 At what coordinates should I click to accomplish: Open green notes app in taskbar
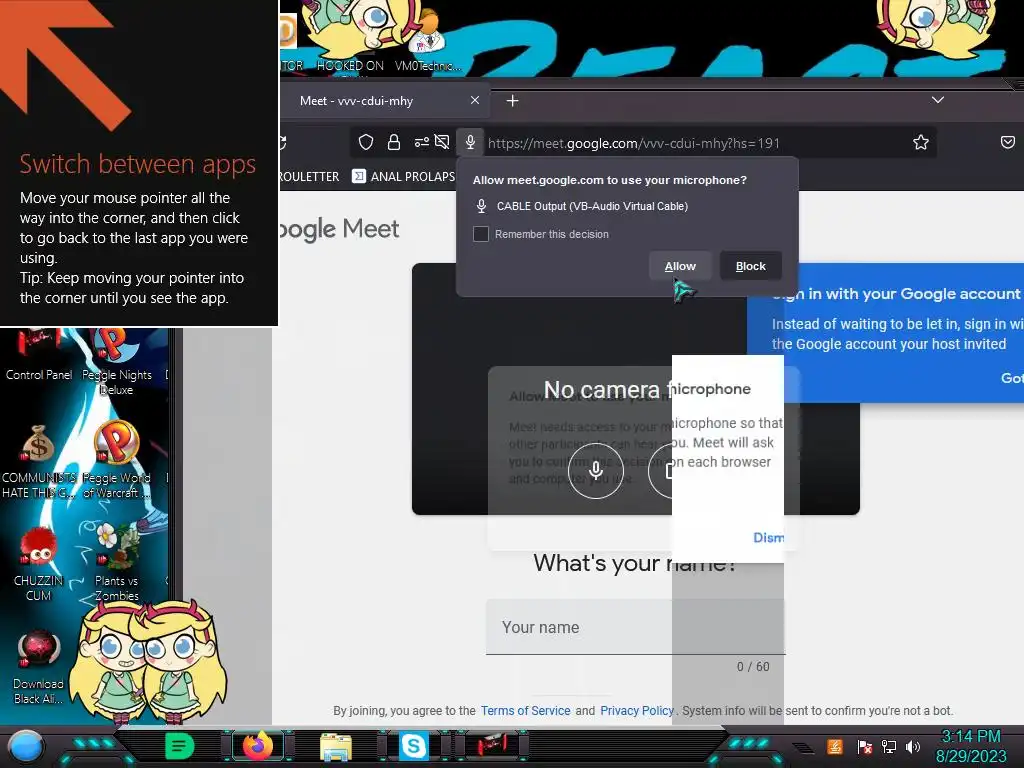(180, 746)
